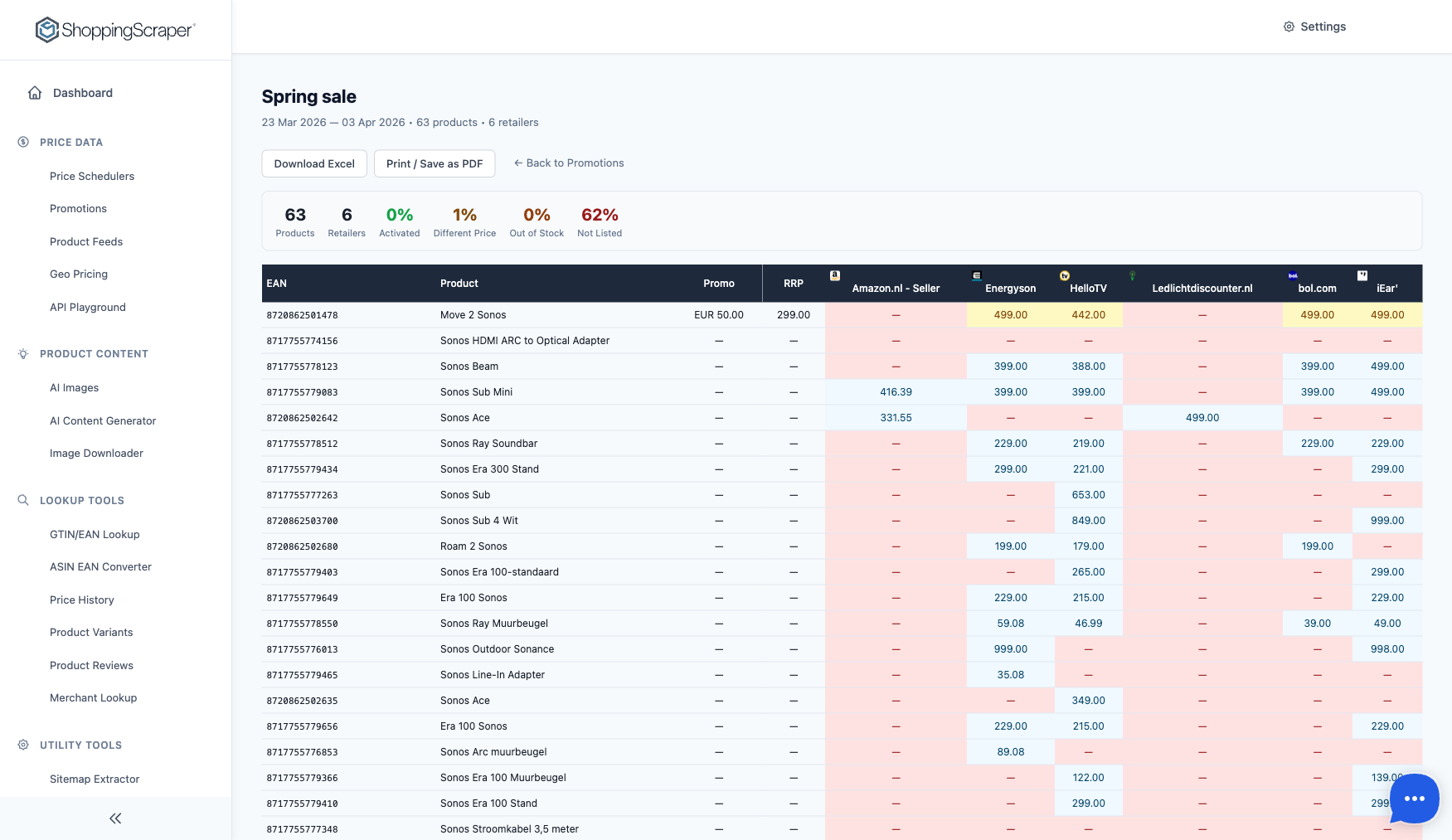Open Settings via the gear icon

(1288, 27)
